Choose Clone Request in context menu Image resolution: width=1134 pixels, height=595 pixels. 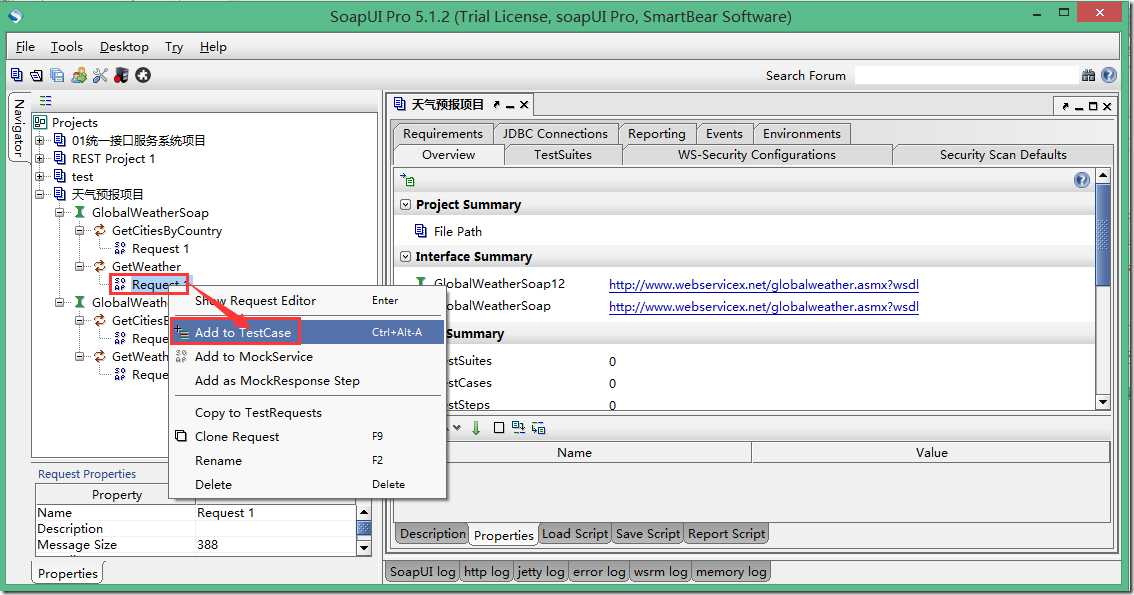[x=307, y=436]
